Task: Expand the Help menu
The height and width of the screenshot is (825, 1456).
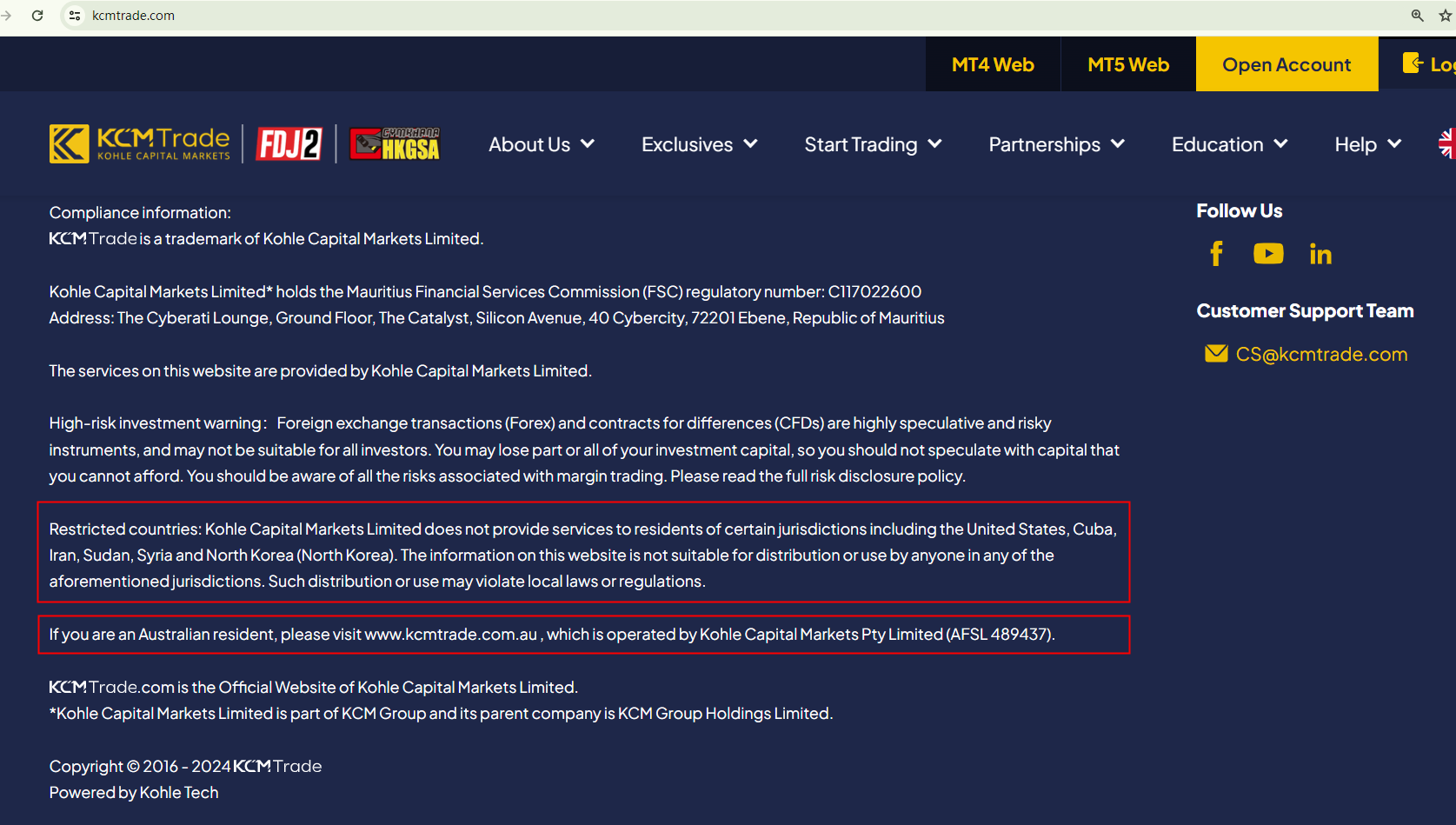Action: click(x=1368, y=144)
